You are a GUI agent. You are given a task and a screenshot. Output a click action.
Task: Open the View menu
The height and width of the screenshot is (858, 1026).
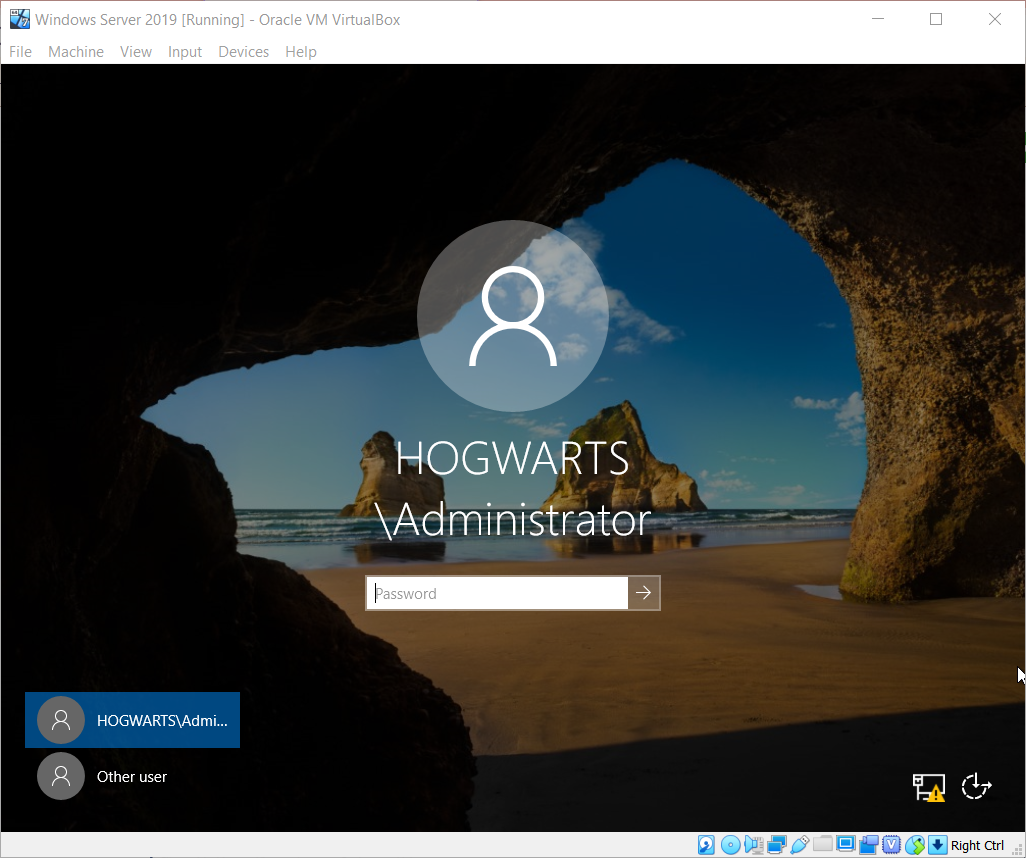pyautogui.click(x=135, y=52)
